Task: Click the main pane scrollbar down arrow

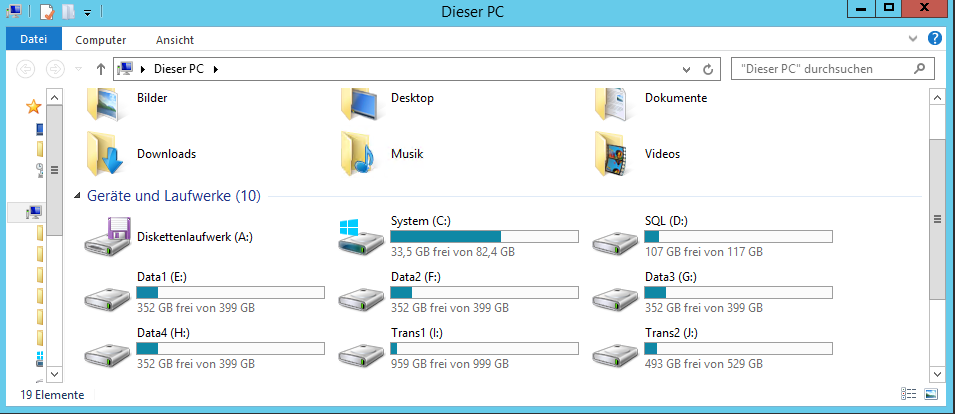Action: (937, 373)
